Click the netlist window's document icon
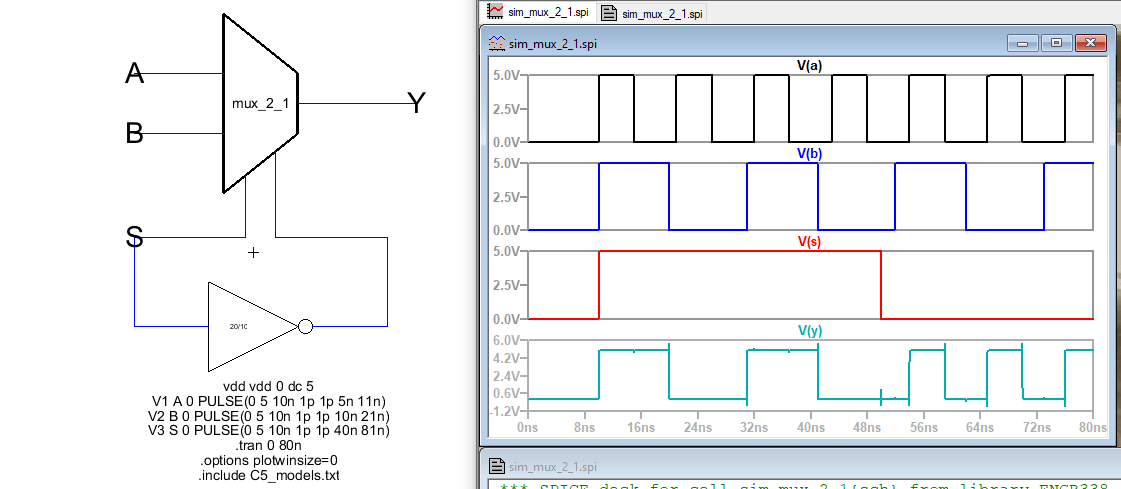 tap(496, 466)
